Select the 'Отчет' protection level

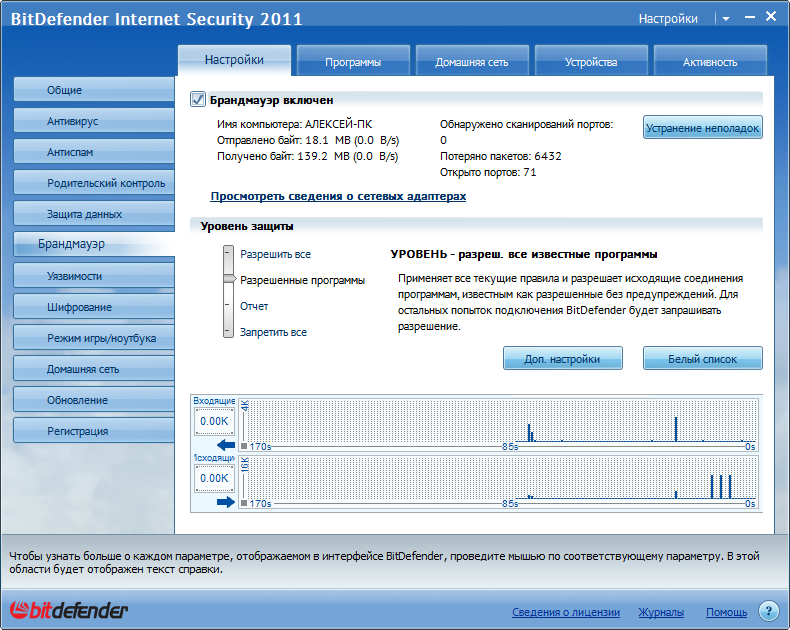coord(254,306)
